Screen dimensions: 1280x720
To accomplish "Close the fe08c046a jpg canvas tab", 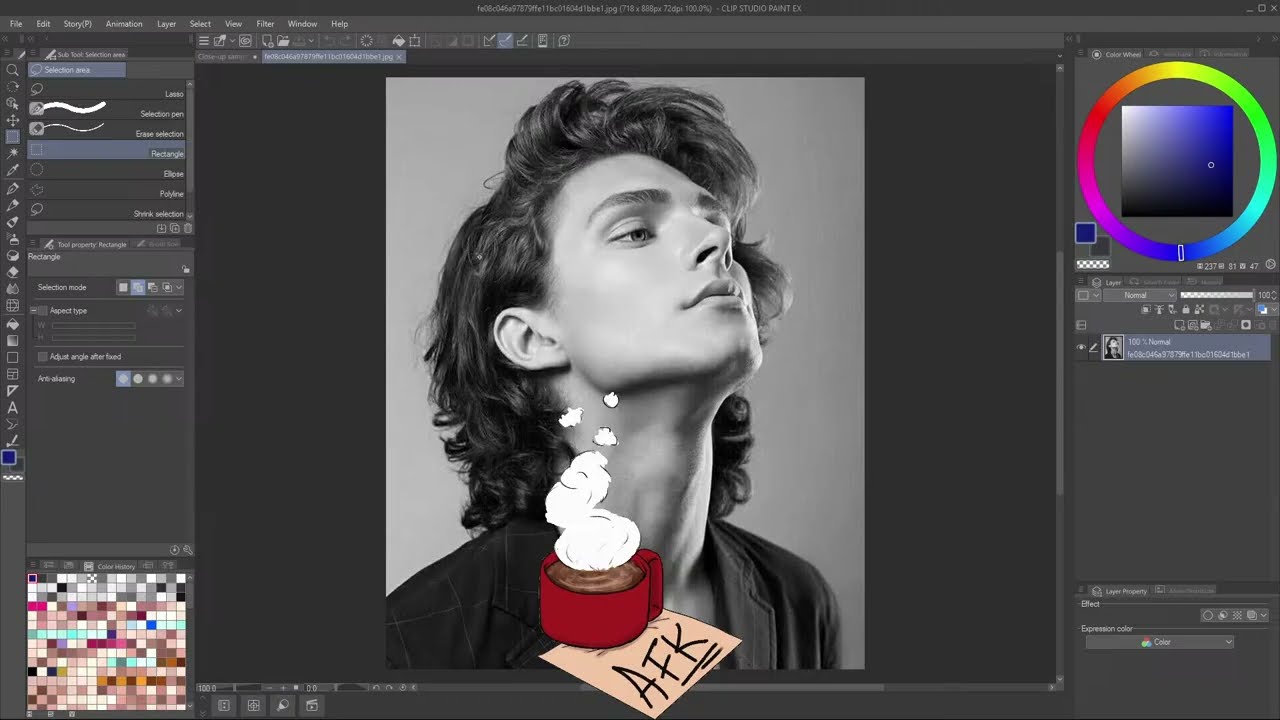I will (399, 57).
